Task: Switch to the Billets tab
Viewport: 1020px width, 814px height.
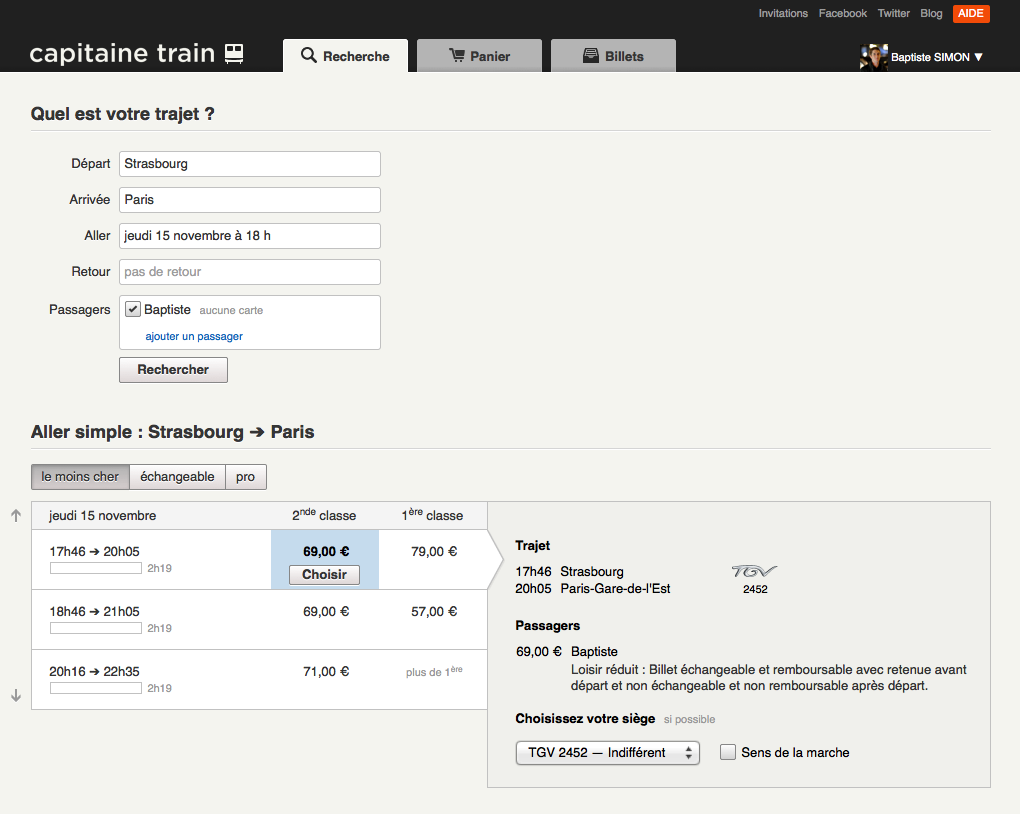Action: pyautogui.click(x=613, y=55)
